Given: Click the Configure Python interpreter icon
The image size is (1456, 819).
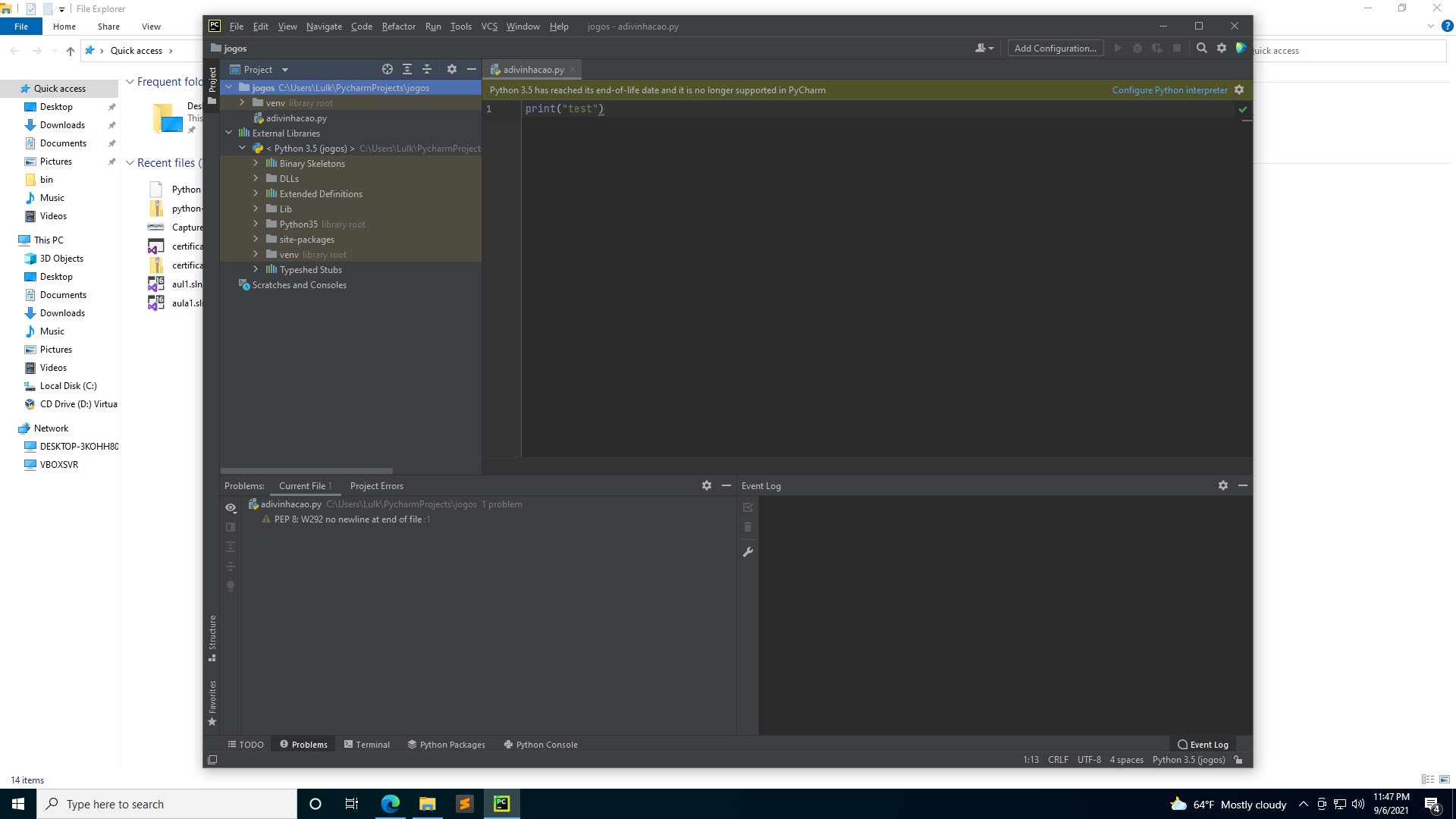Looking at the screenshot, I should point(1240,90).
